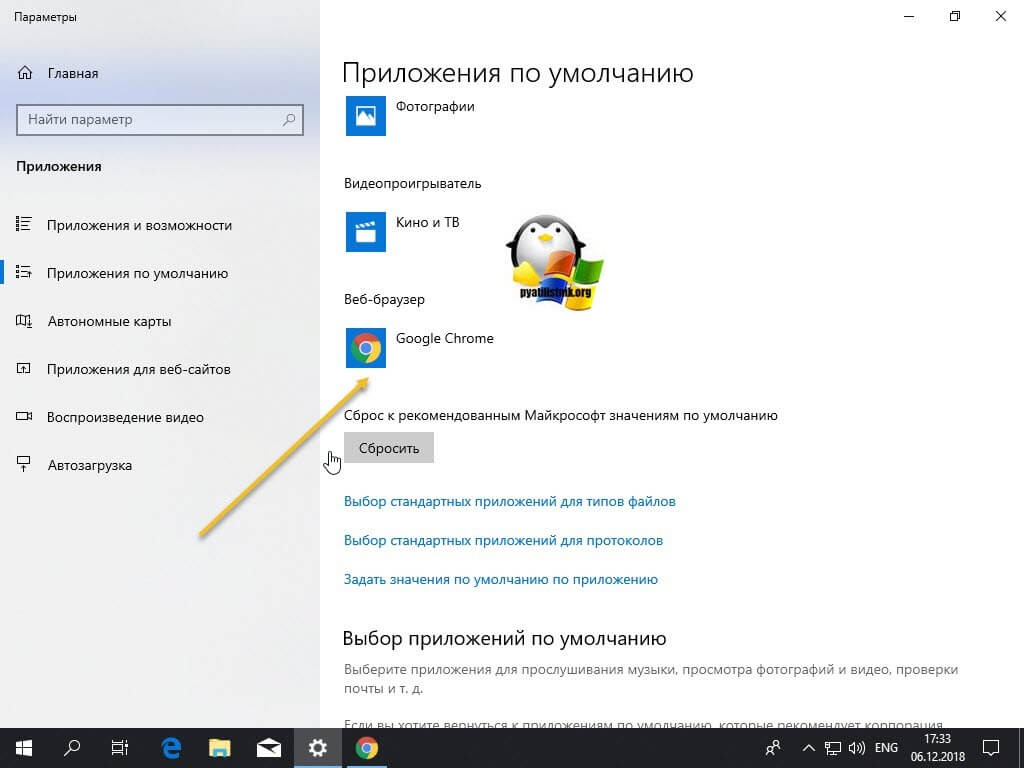Open clock and date 17:33

pyautogui.click(x=937, y=748)
